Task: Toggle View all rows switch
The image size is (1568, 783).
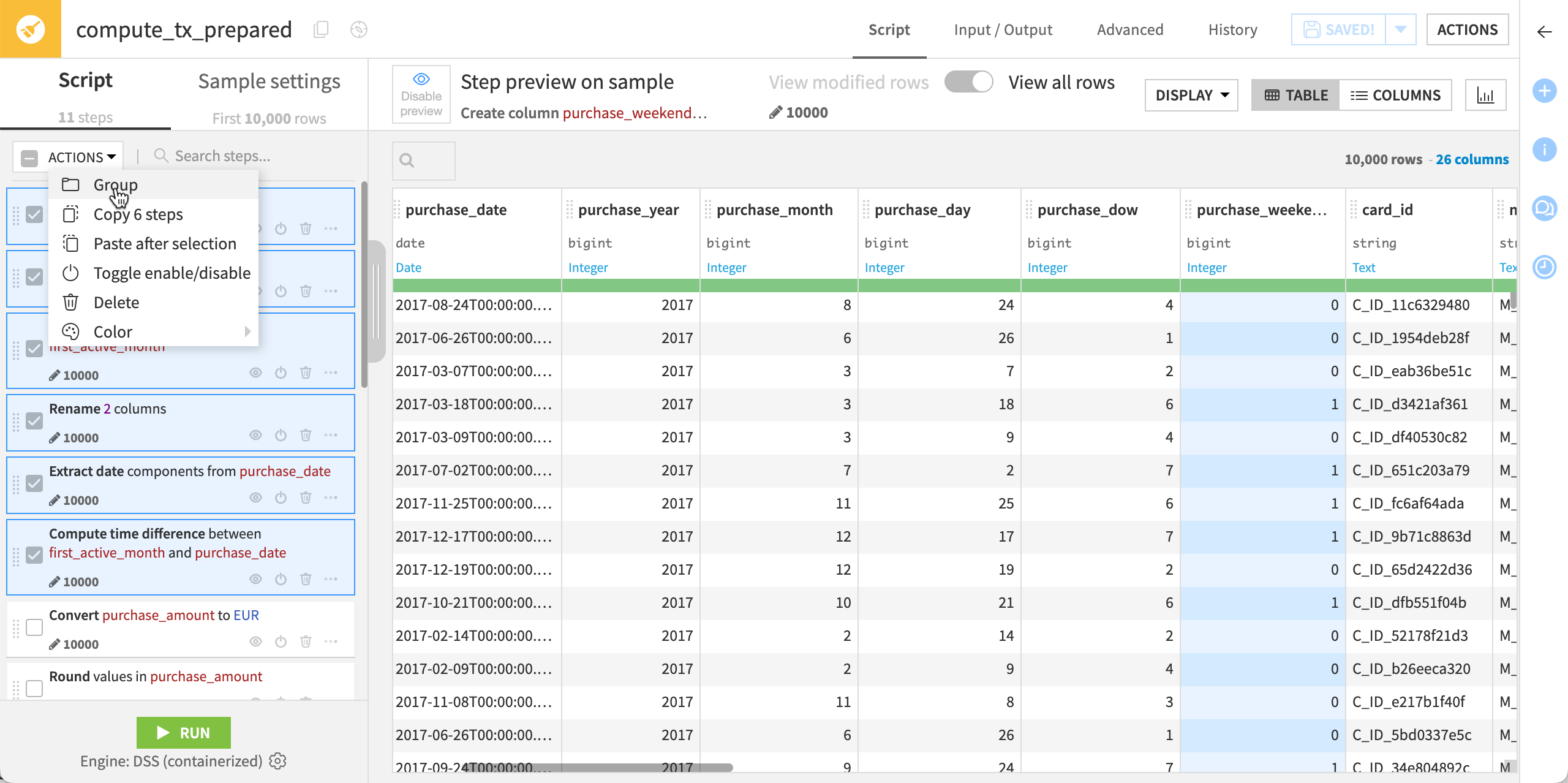Action: coord(968,81)
